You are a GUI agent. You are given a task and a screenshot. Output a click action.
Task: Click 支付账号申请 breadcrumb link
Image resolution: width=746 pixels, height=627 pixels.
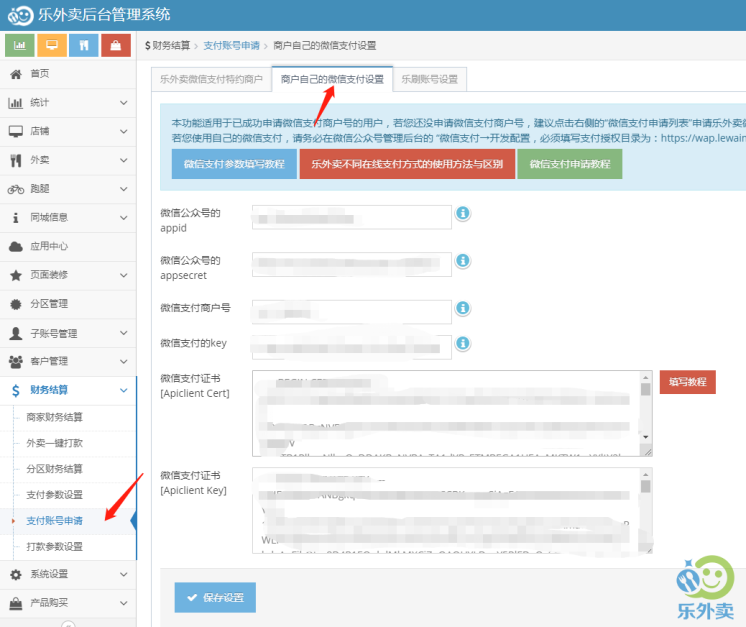(x=232, y=46)
